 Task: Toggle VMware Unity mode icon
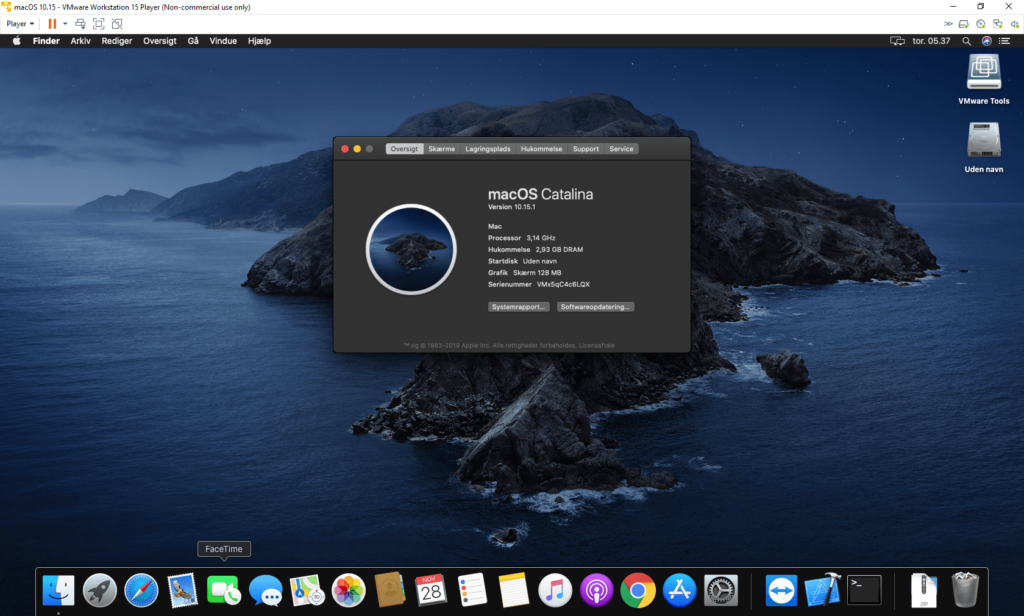pos(117,24)
